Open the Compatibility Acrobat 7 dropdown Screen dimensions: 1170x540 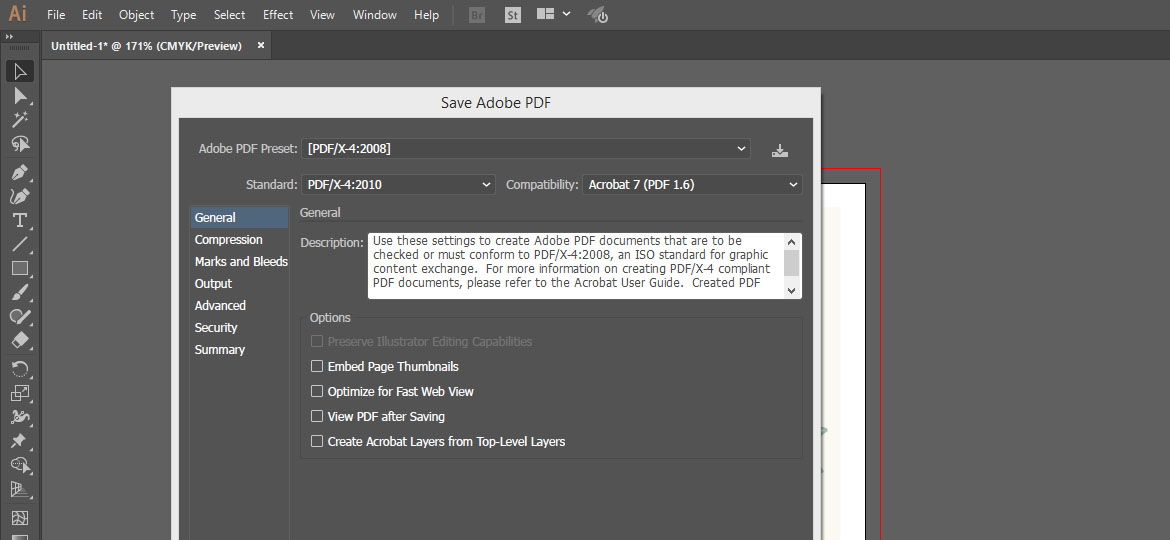pyautogui.click(x=692, y=184)
